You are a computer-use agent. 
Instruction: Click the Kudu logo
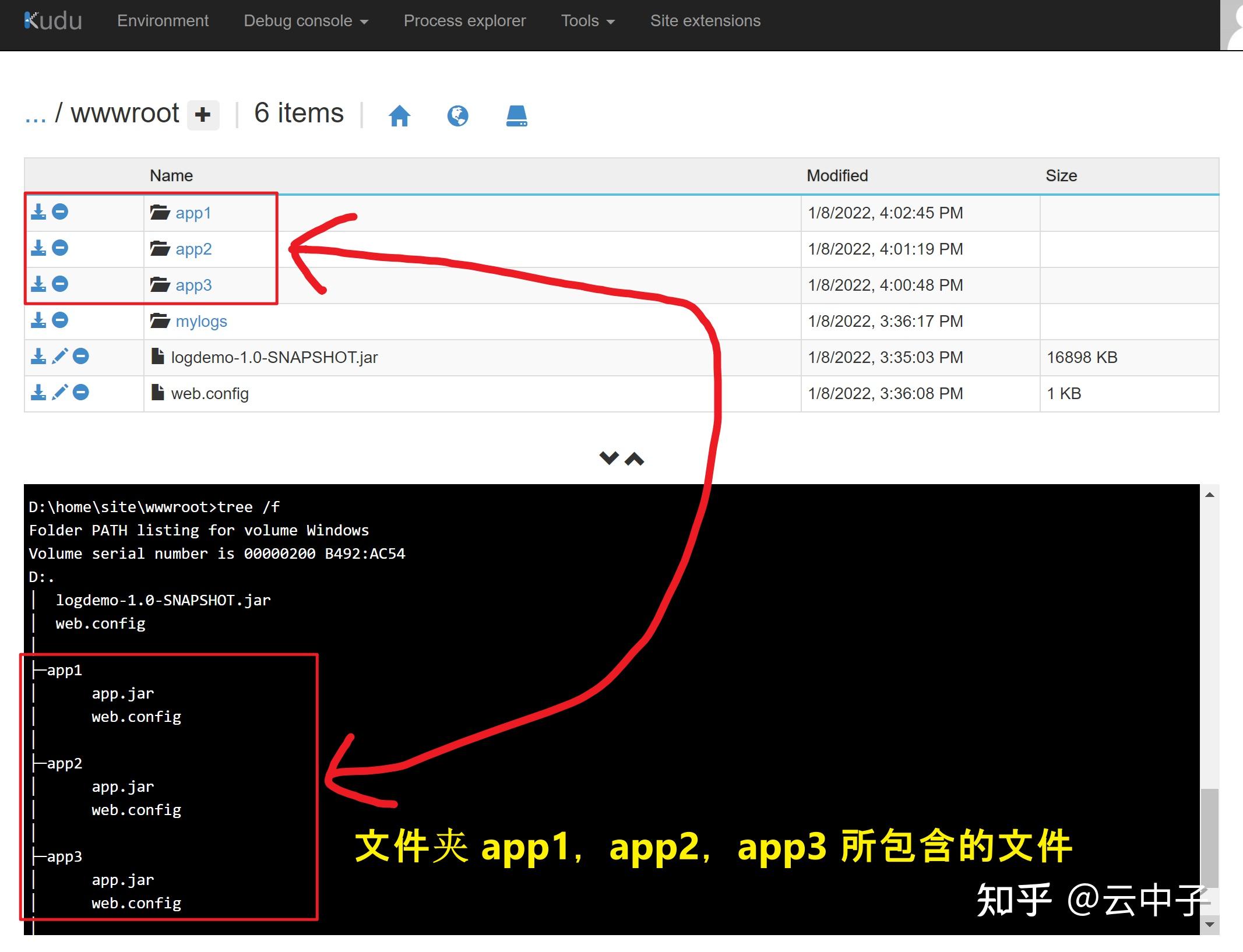click(52, 20)
